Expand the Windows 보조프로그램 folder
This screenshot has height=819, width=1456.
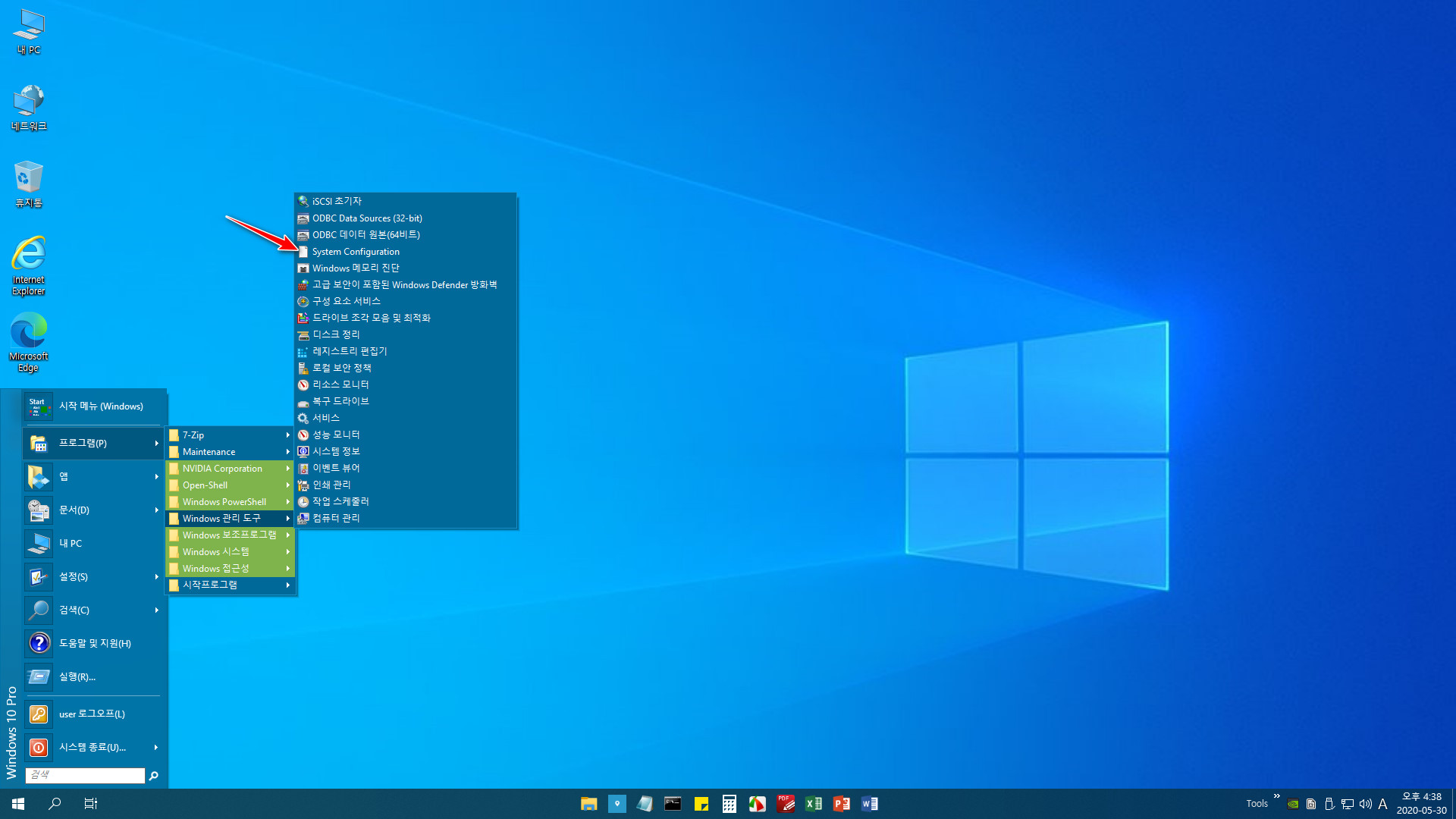[230, 535]
